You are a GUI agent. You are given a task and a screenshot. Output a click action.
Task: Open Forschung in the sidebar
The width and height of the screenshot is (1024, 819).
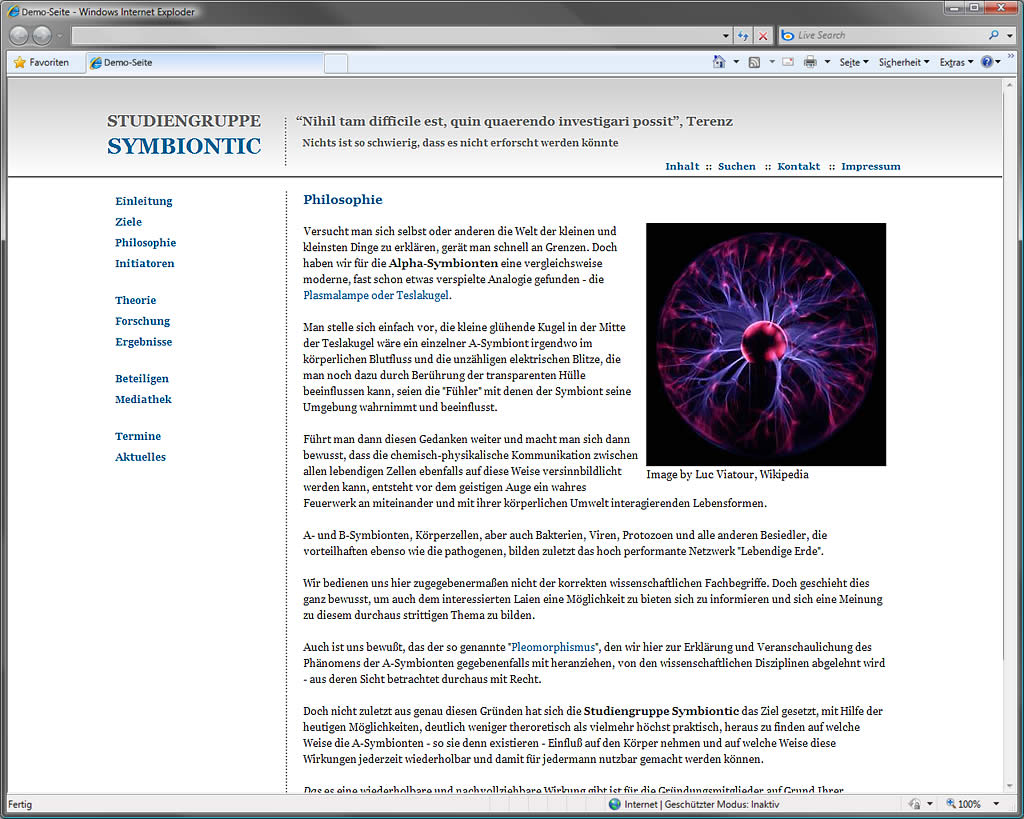(142, 321)
